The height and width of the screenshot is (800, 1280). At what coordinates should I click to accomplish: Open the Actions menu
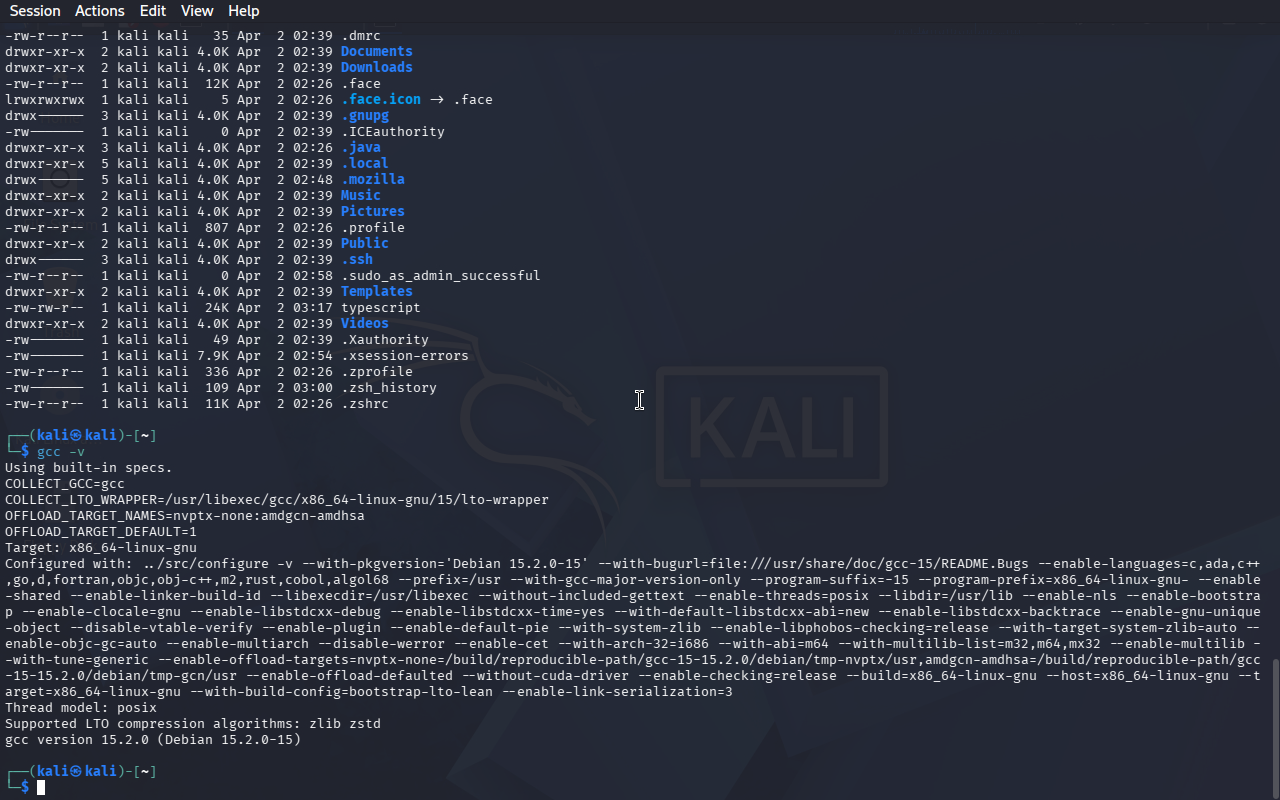coord(100,11)
